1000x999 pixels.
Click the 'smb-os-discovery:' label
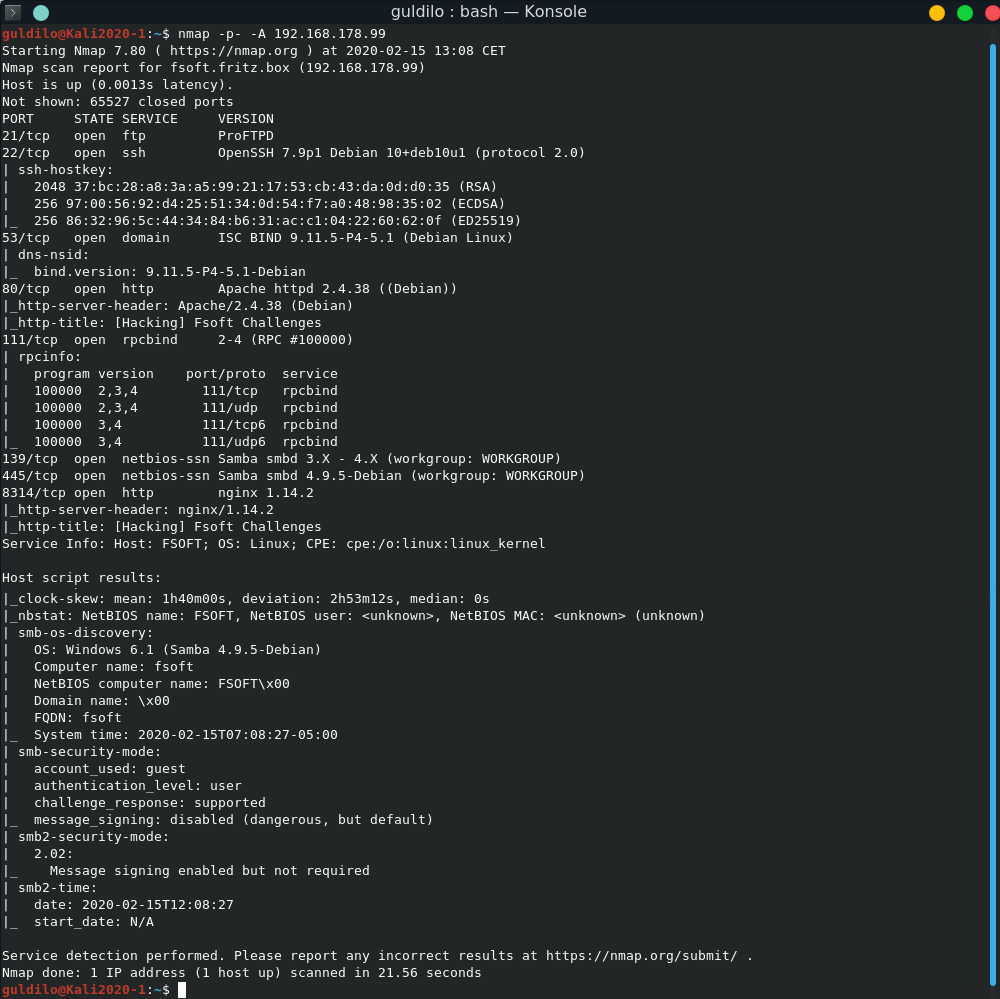pos(85,633)
